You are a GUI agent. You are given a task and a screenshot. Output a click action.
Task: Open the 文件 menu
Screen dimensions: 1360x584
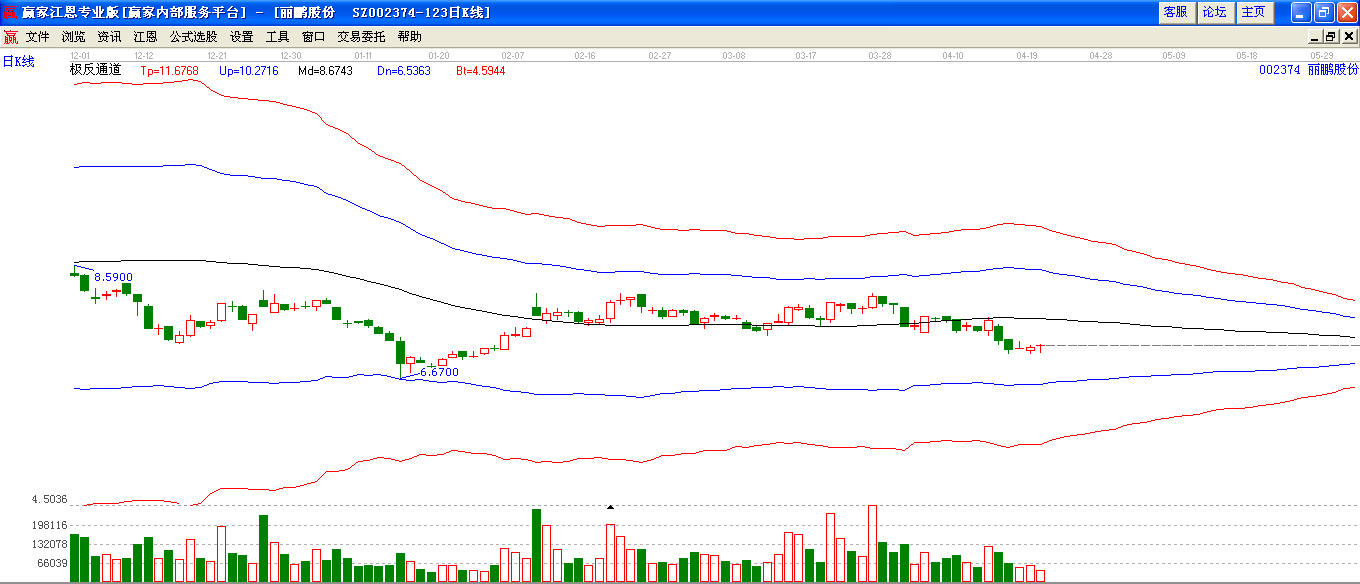pyautogui.click(x=38, y=37)
